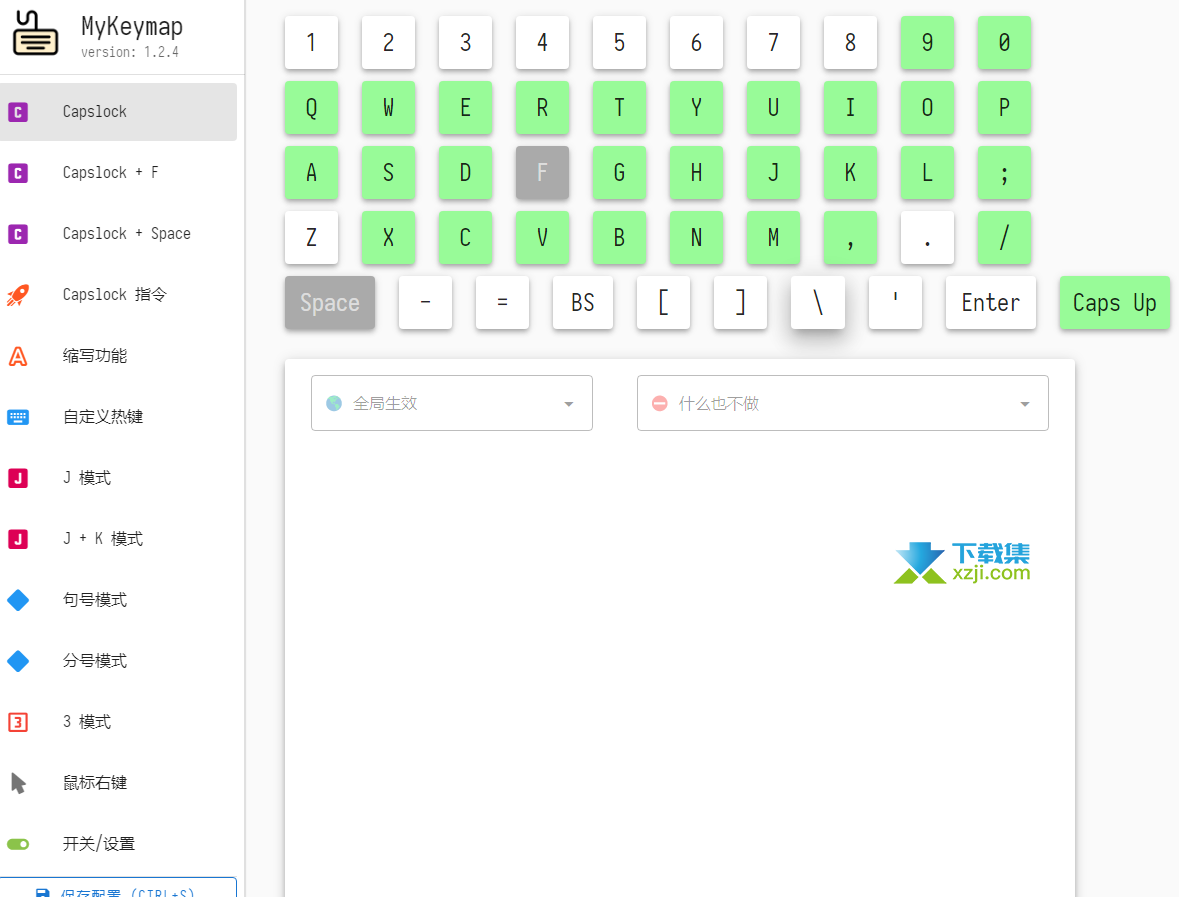The height and width of the screenshot is (897, 1179).
Task: Select J + K 模式 in sidebar
Action: 118,539
